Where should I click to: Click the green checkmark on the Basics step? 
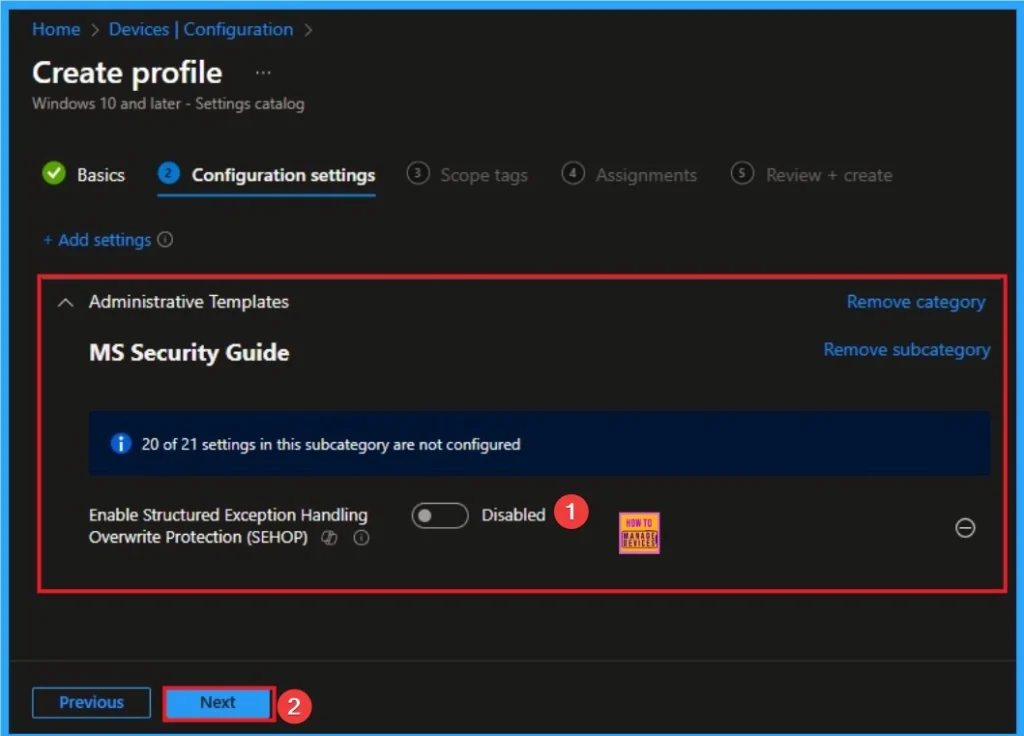[x=54, y=174]
